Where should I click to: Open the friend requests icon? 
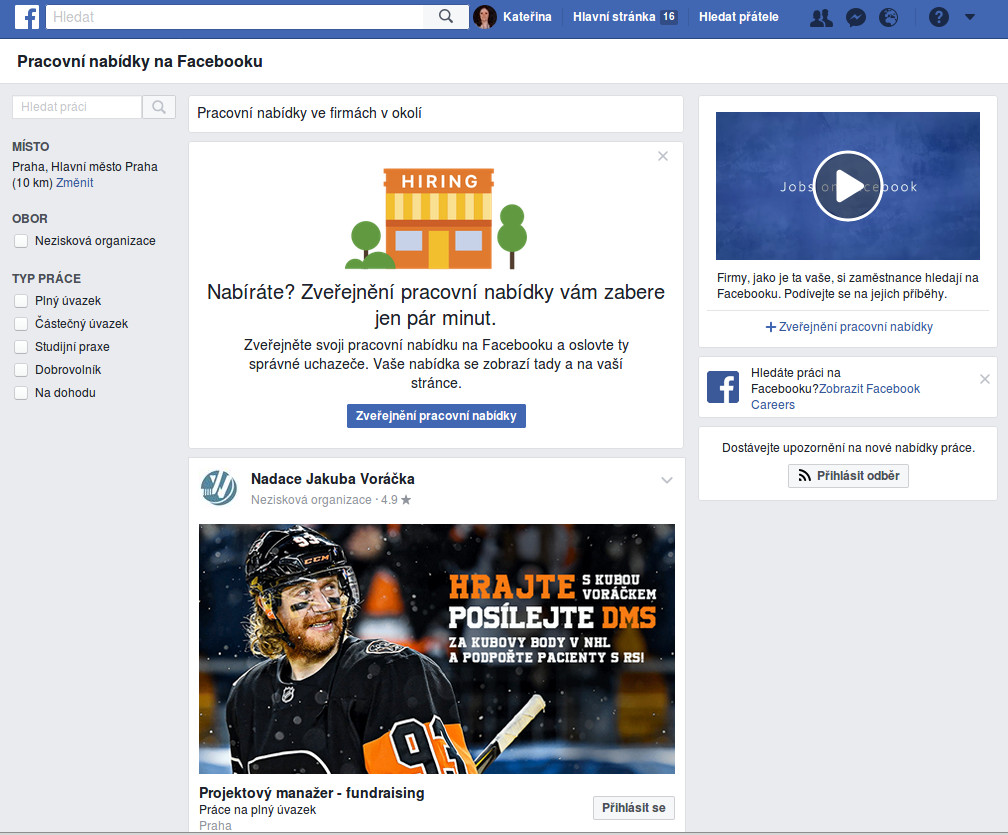[821, 17]
